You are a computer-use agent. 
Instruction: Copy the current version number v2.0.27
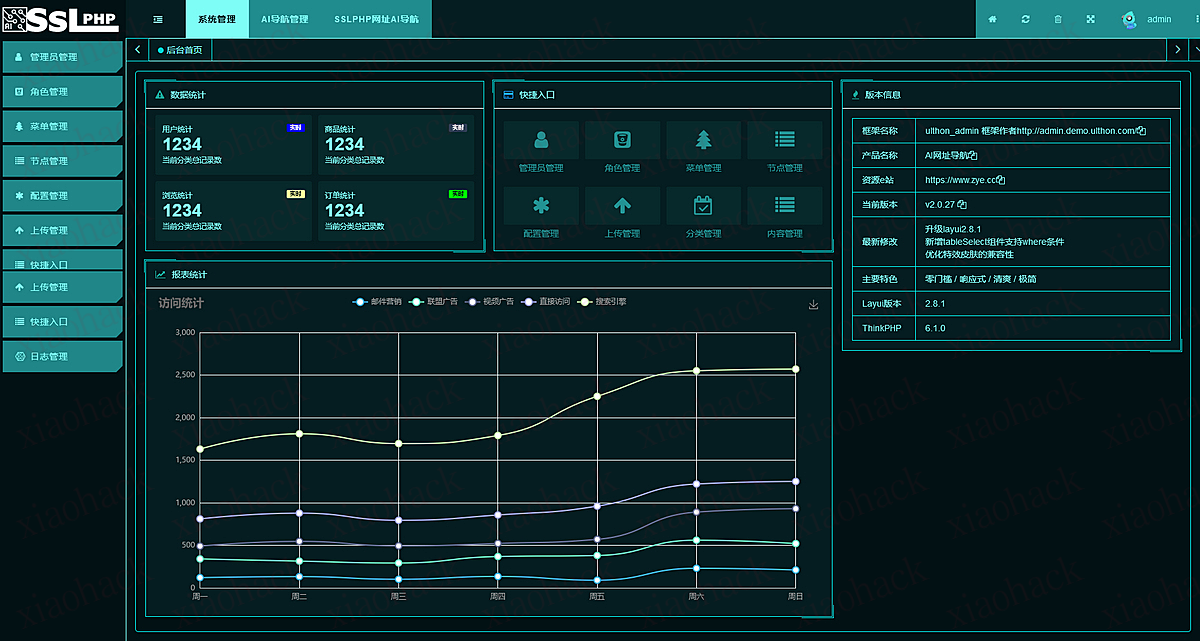(x=962, y=205)
